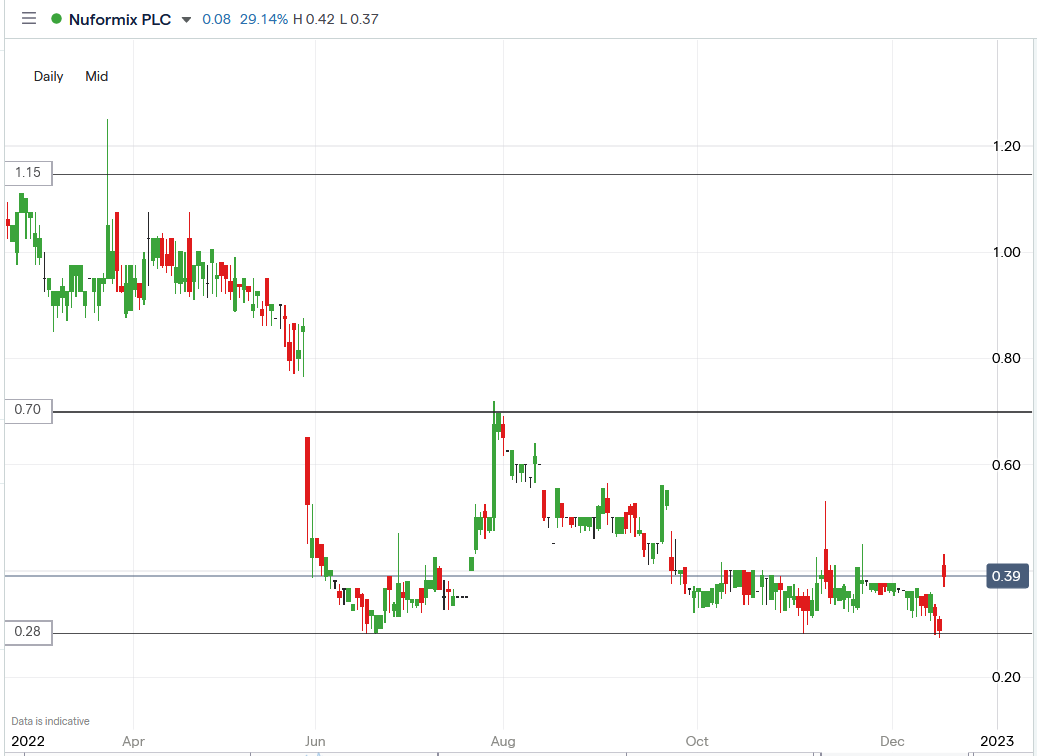
Task: Click the 0.80 price axis label
Action: coord(1007,358)
